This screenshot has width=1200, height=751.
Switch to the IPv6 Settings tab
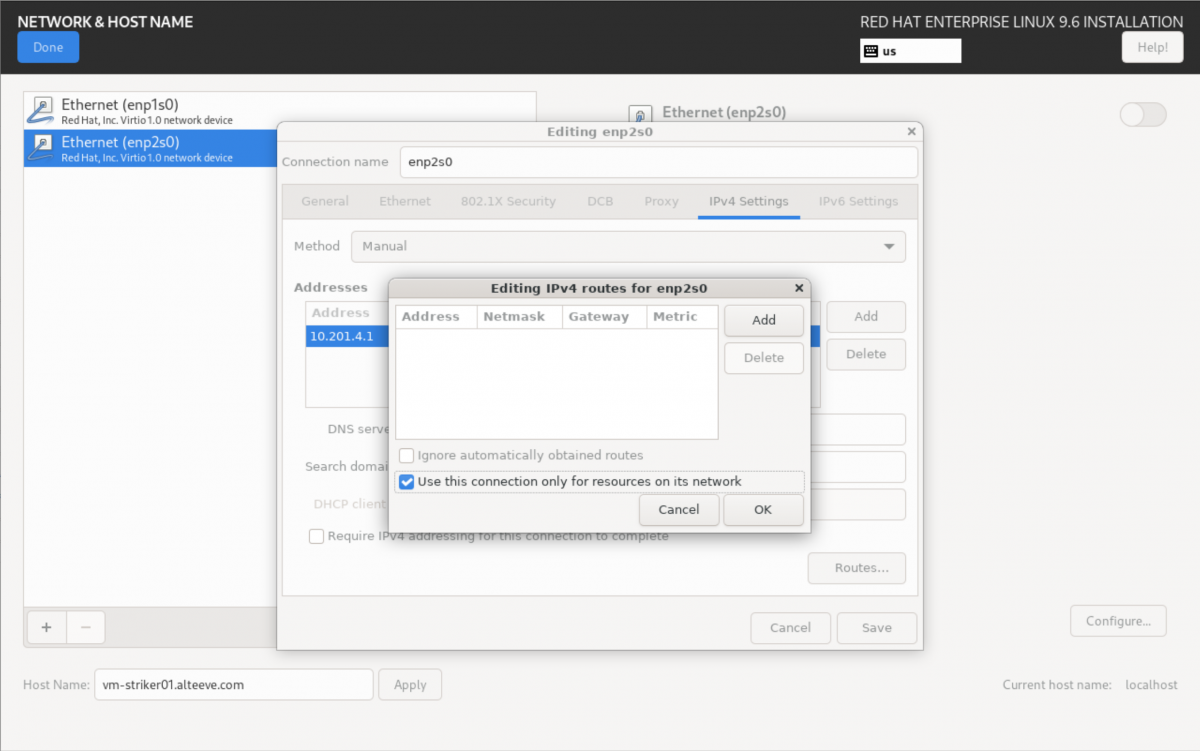click(858, 201)
